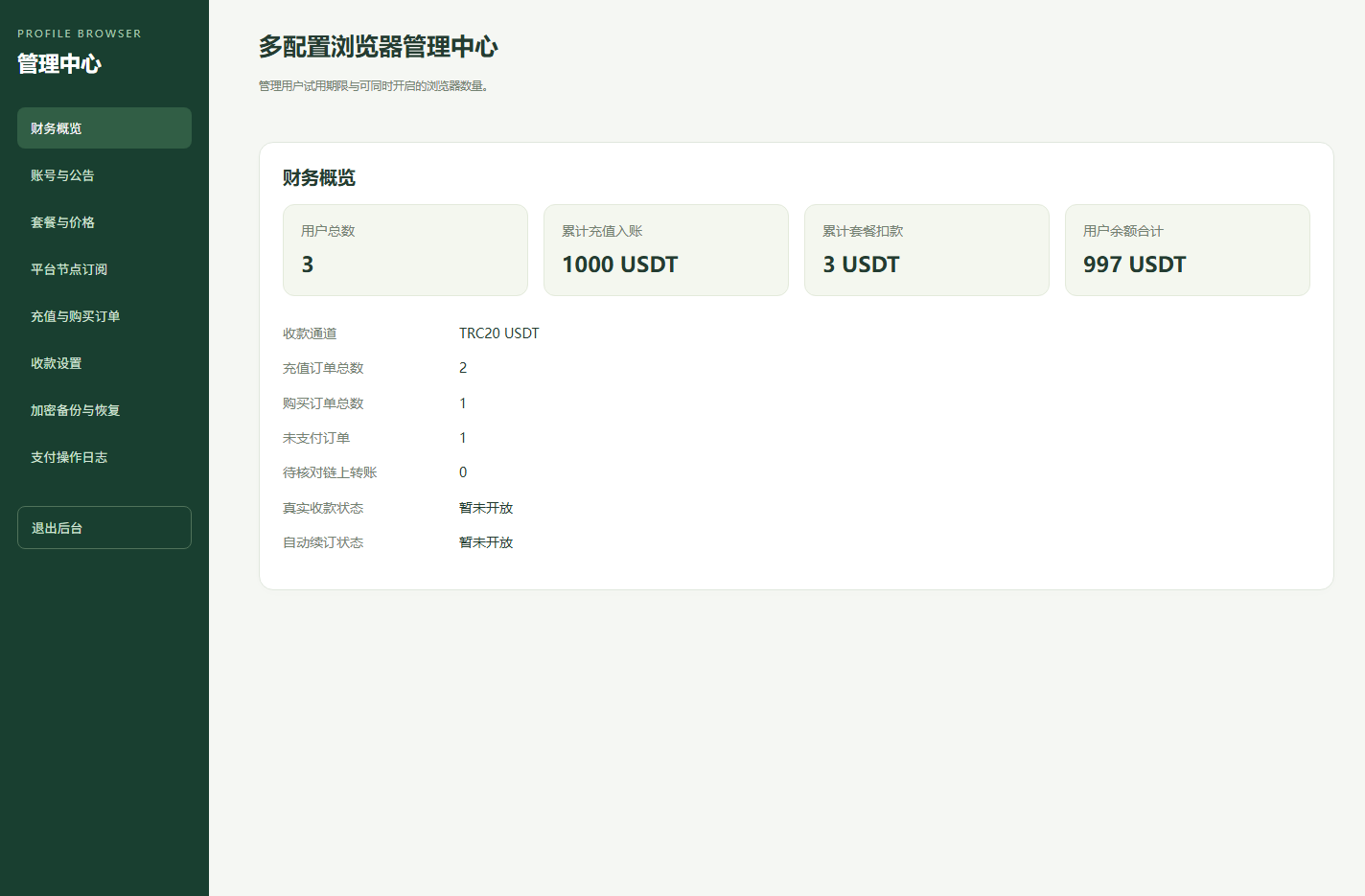1365x896 pixels.
Task: Click the TRC20 USDT channel value
Action: tap(499, 333)
